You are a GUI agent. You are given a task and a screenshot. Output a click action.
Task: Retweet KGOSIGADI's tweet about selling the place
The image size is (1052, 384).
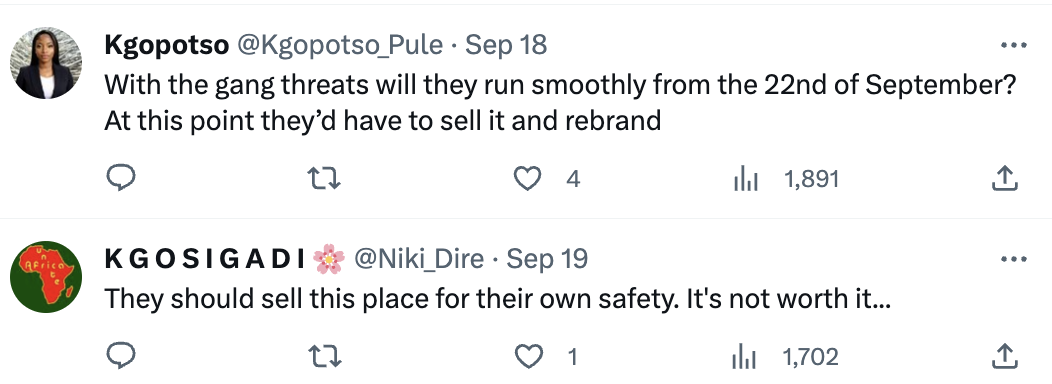[x=323, y=357]
